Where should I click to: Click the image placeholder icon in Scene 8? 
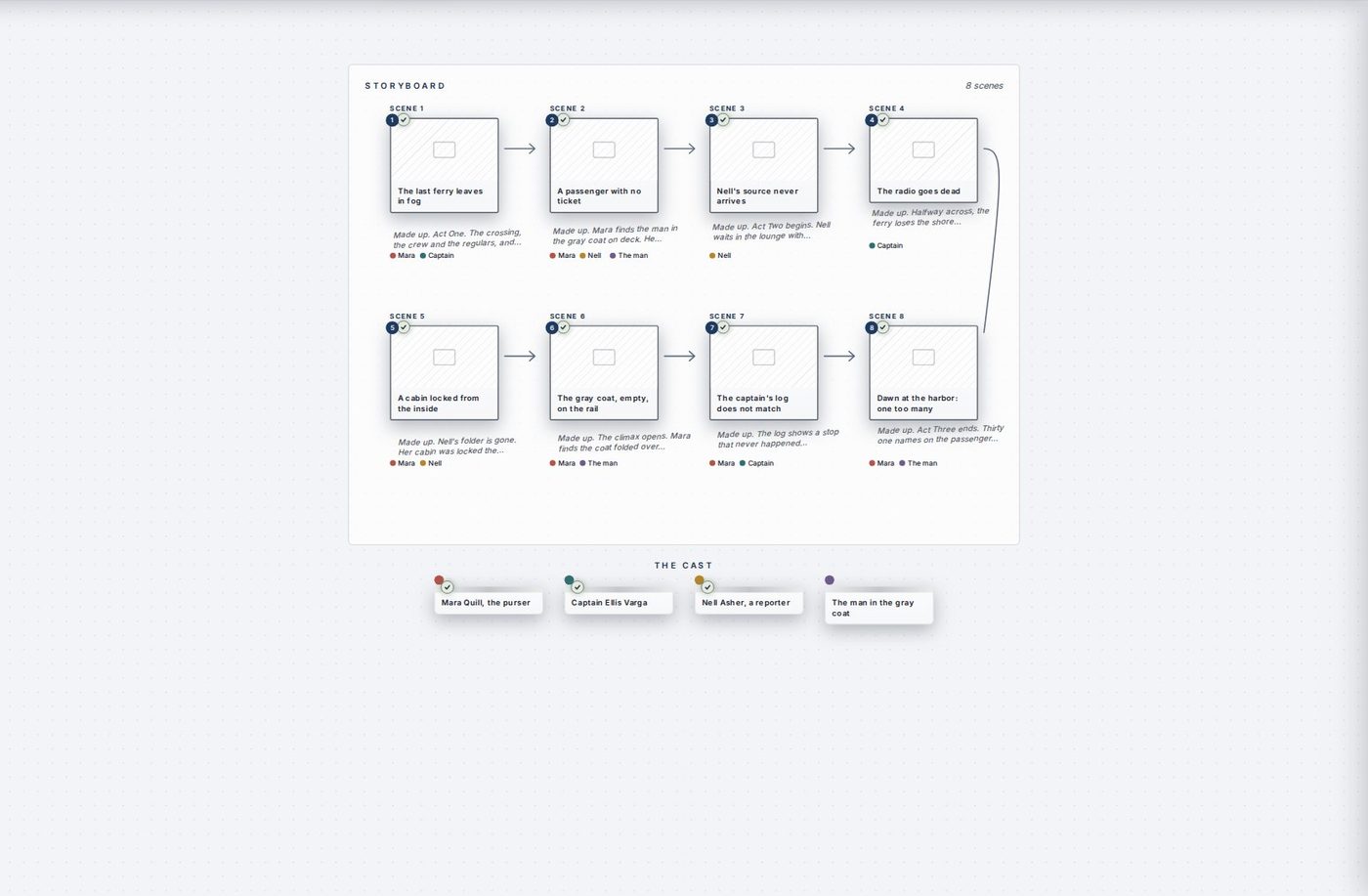coord(923,357)
